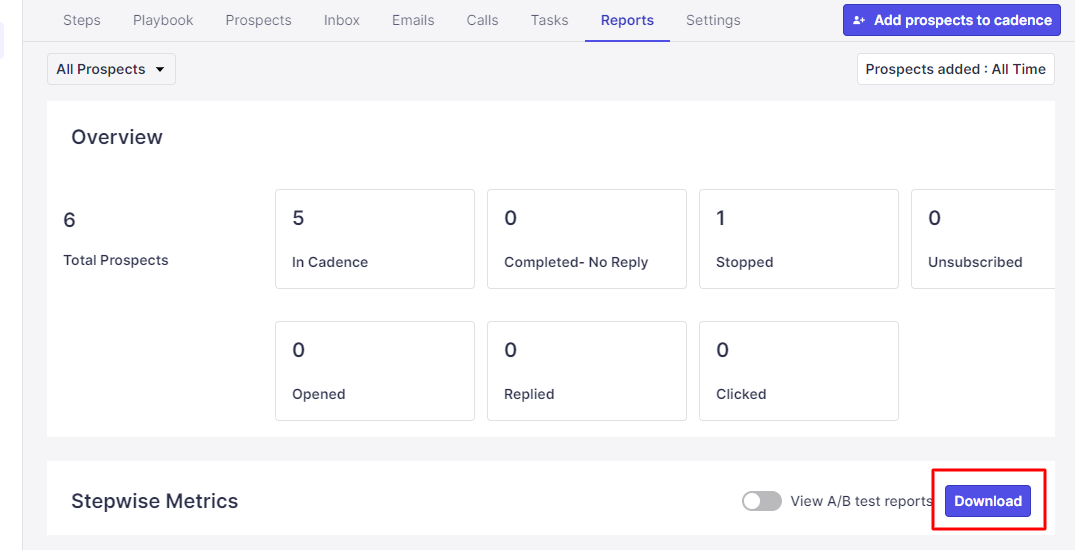Click the In Cadence stat card
Viewport: 1075px width, 550px height.
(x=374, y=239)
